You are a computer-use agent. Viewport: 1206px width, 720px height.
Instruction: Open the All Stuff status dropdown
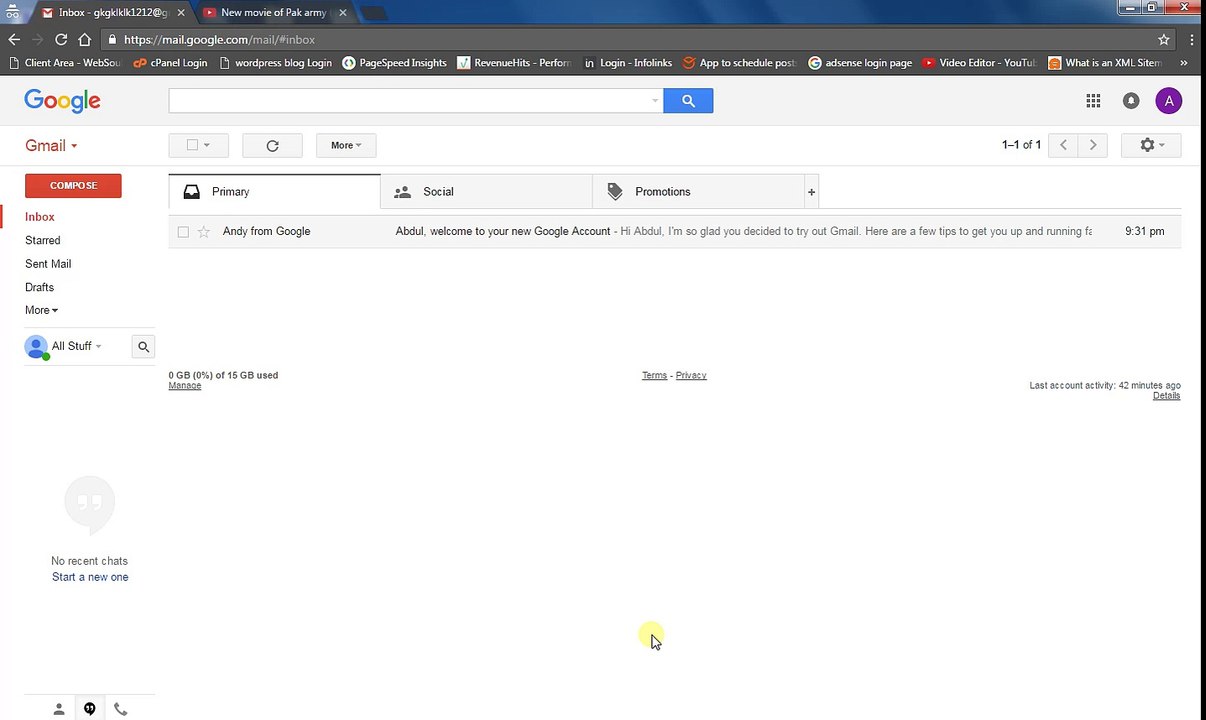pos(76,346)
